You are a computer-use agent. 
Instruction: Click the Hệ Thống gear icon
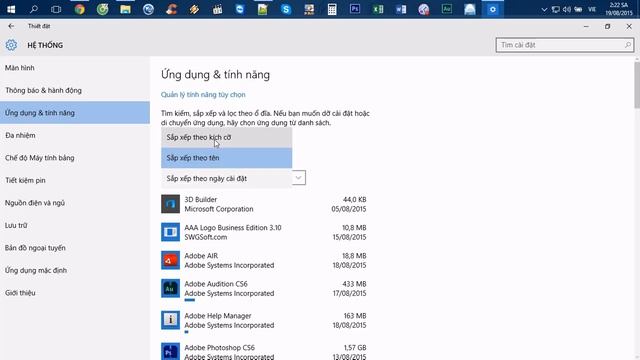(11, 45)
